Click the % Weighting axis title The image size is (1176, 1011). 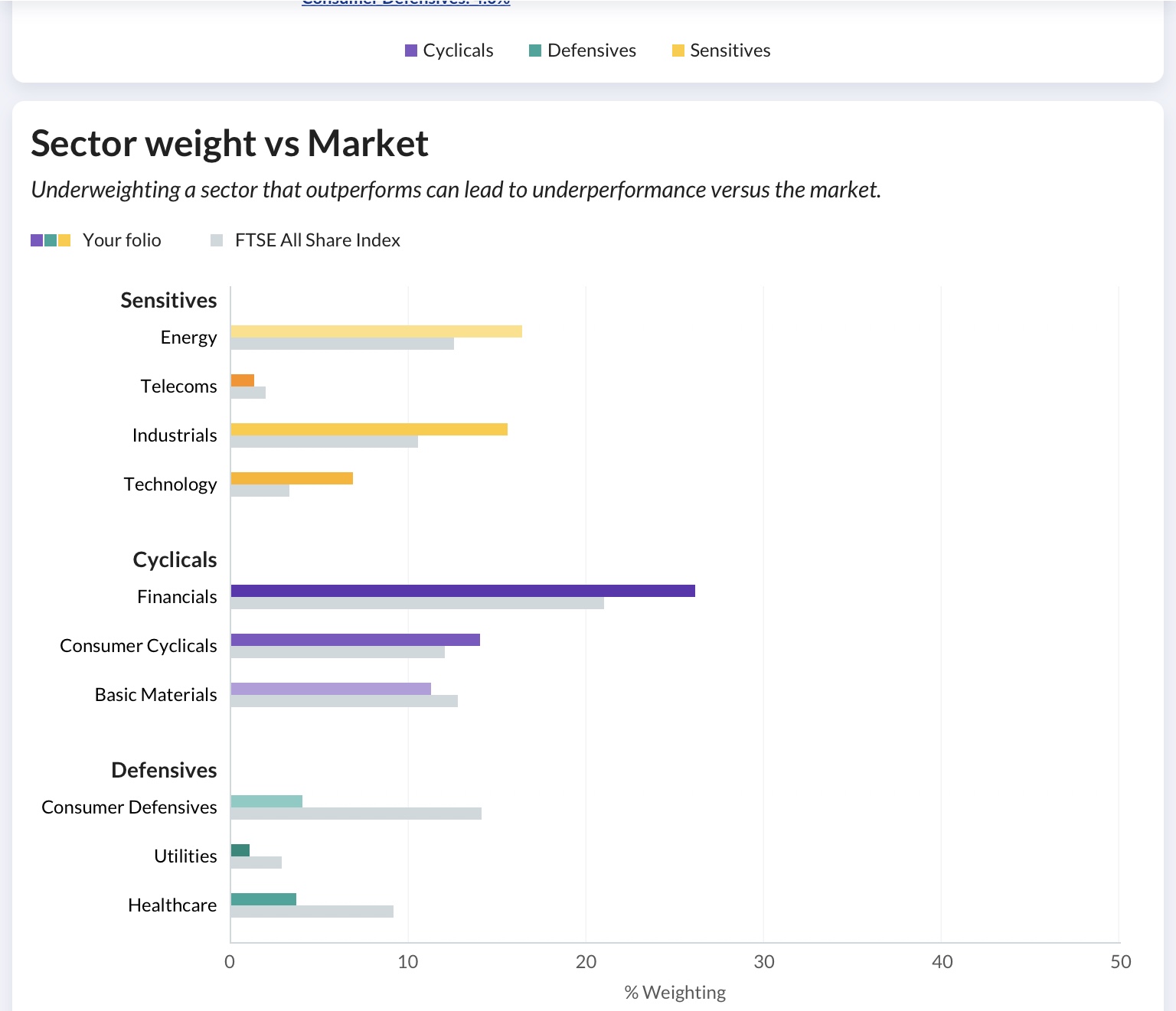[x=675, y=993]
